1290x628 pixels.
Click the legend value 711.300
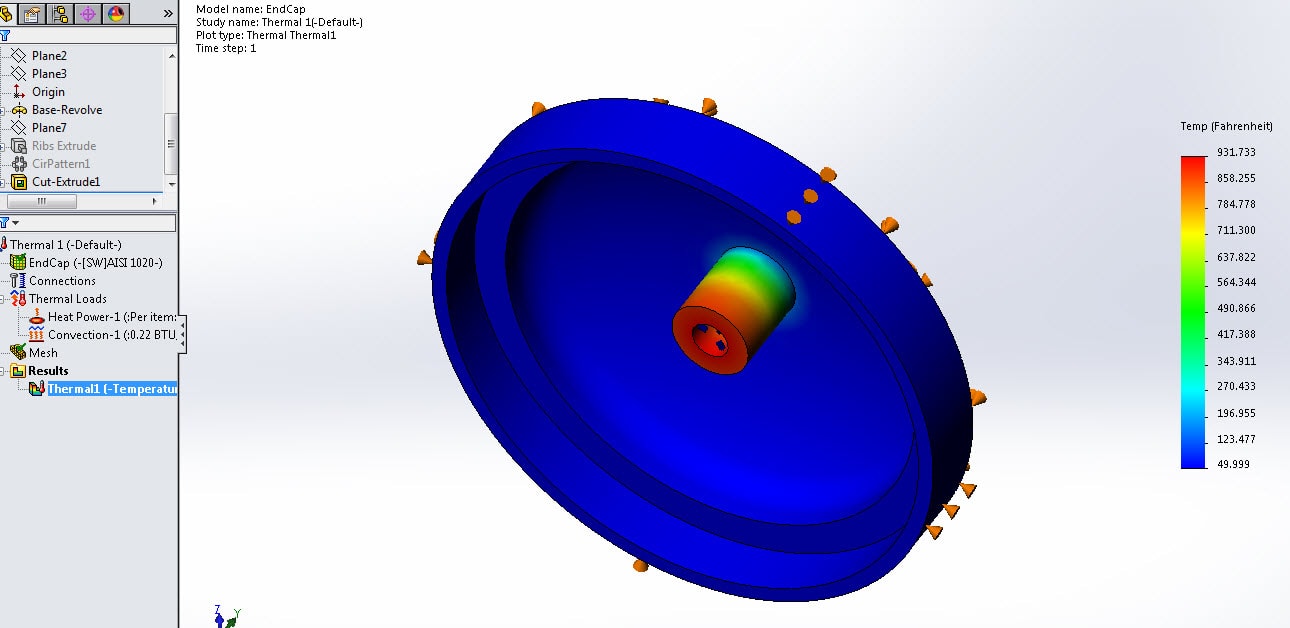[1236, 230]
